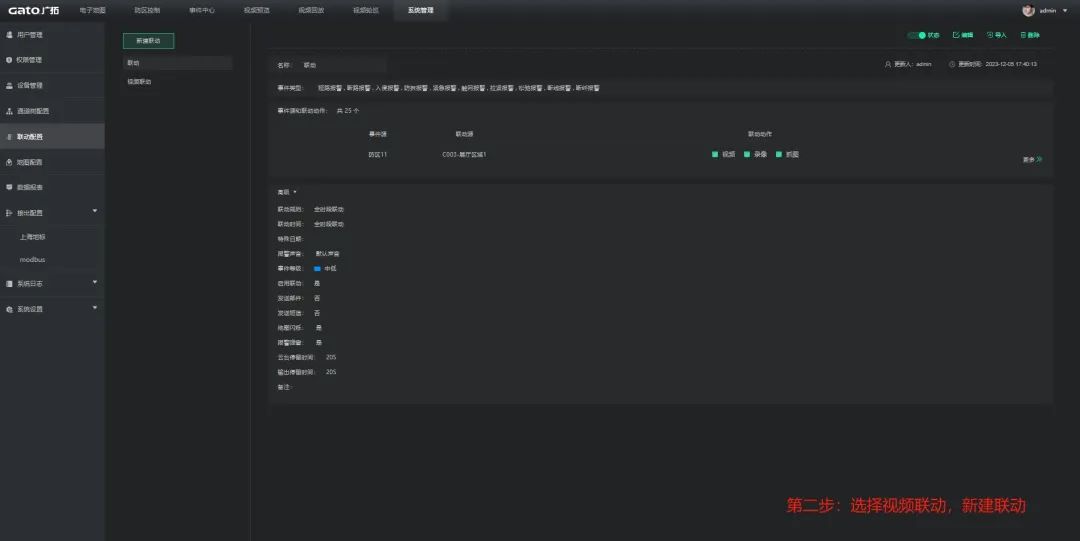Open the admin account dropdown arrow
1080x541 pixels.
[x=1064, y=10]
